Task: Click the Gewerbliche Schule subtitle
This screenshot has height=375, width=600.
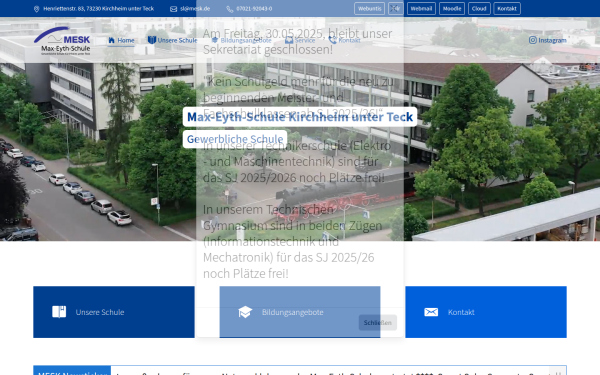Action: 235,139
